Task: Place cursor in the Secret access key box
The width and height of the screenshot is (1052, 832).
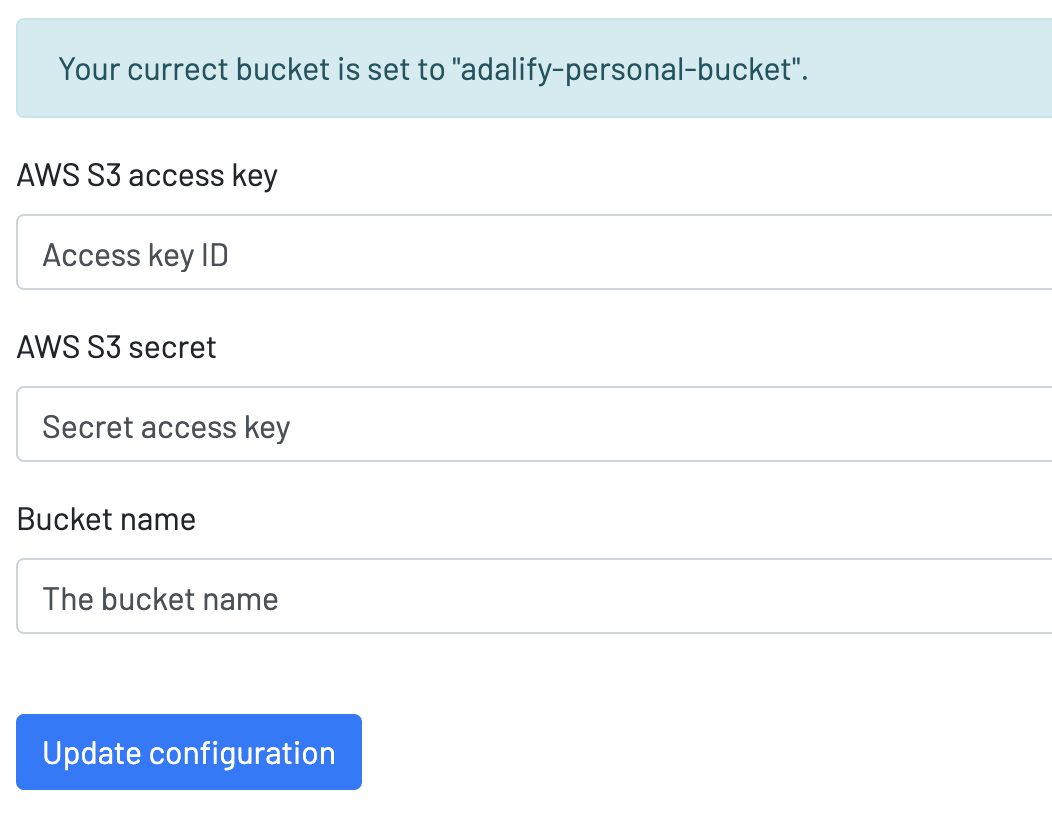Action: click(400, 424)
